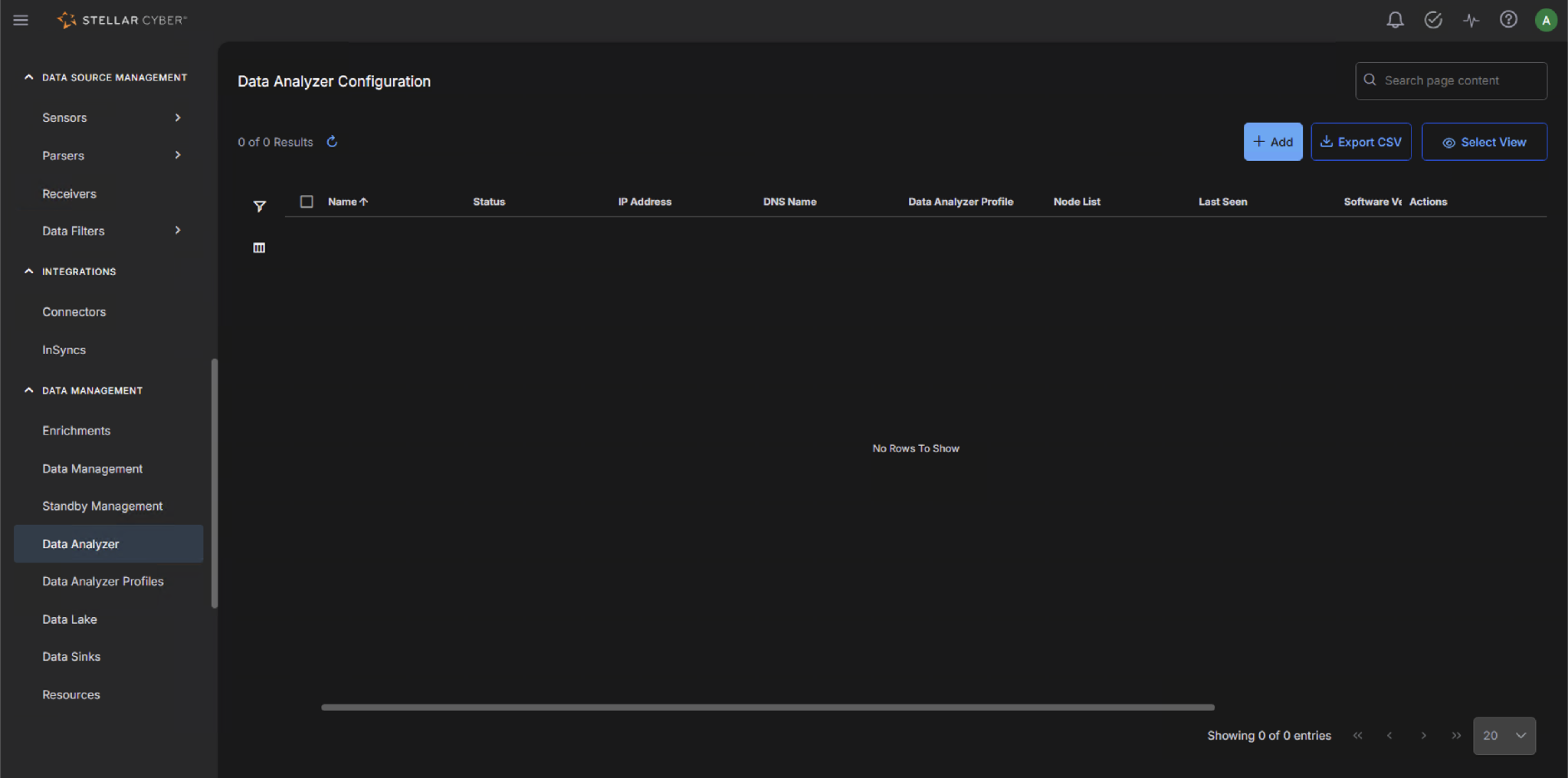This screenshot has width=1568, height=778.
Task: Expand the Data Filters submenu
Action: click(177, 231)
